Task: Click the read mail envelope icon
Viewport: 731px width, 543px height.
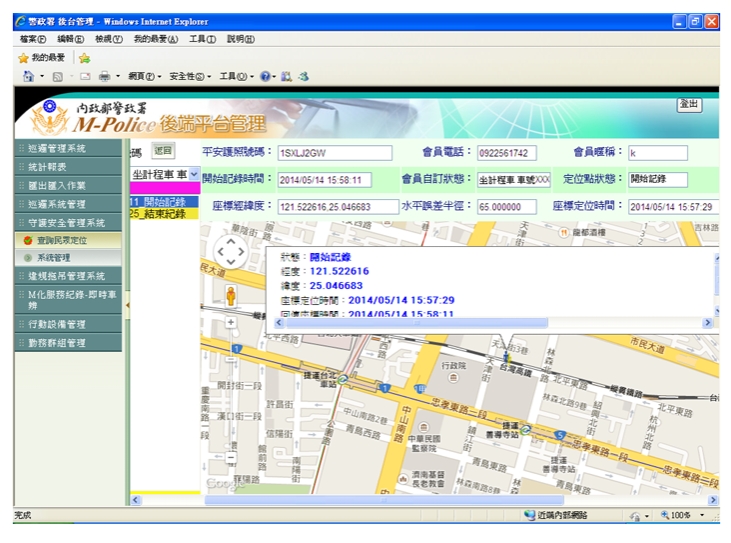Action: click(85, 76)
